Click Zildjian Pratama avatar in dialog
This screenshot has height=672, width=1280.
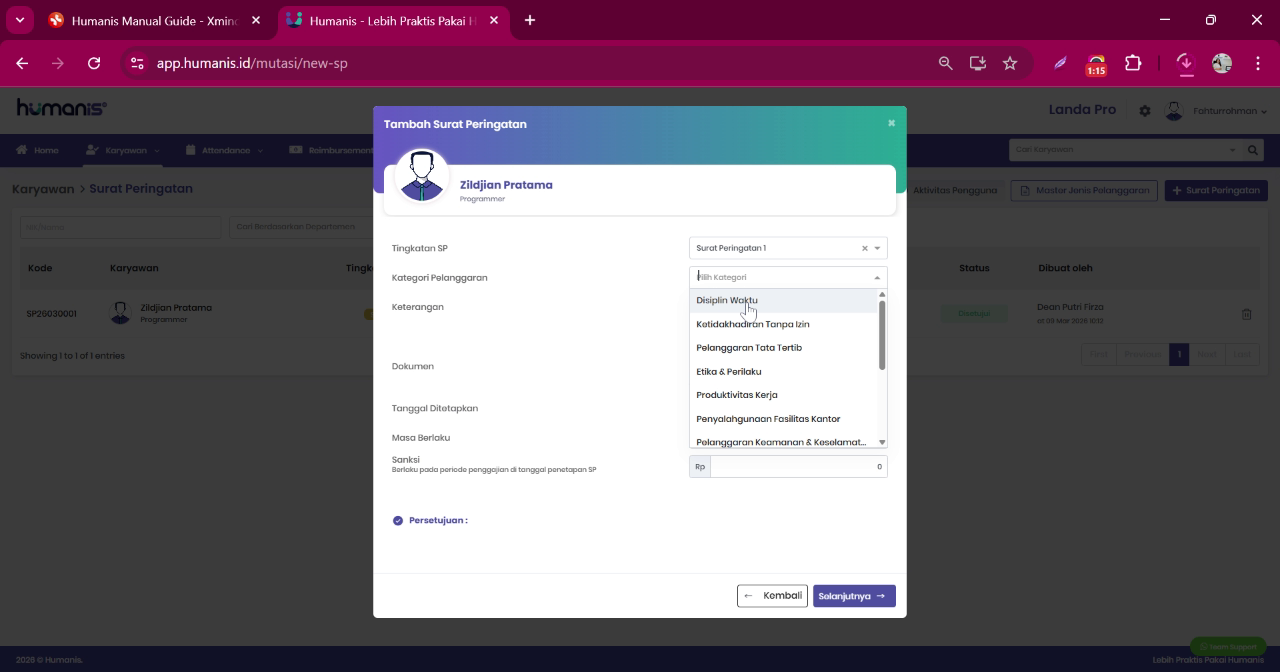coord(422,177)
